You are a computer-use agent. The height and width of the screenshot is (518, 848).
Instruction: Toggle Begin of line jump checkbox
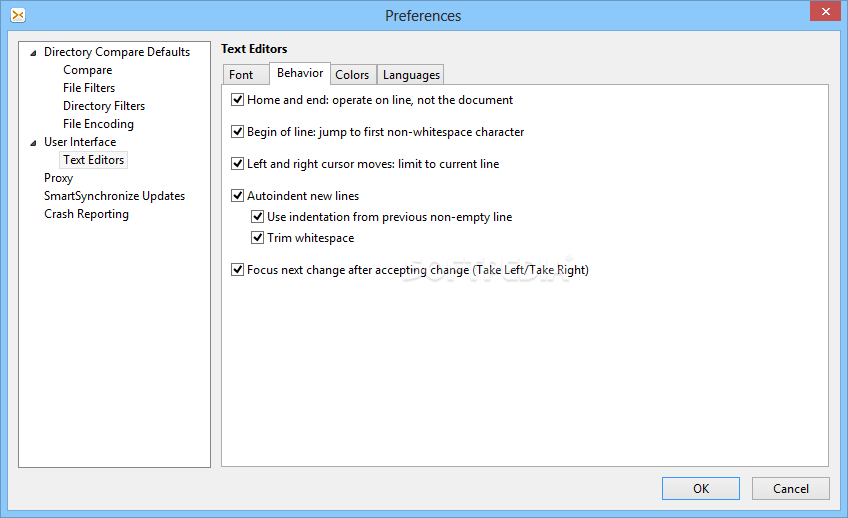[x=237, y=131]
